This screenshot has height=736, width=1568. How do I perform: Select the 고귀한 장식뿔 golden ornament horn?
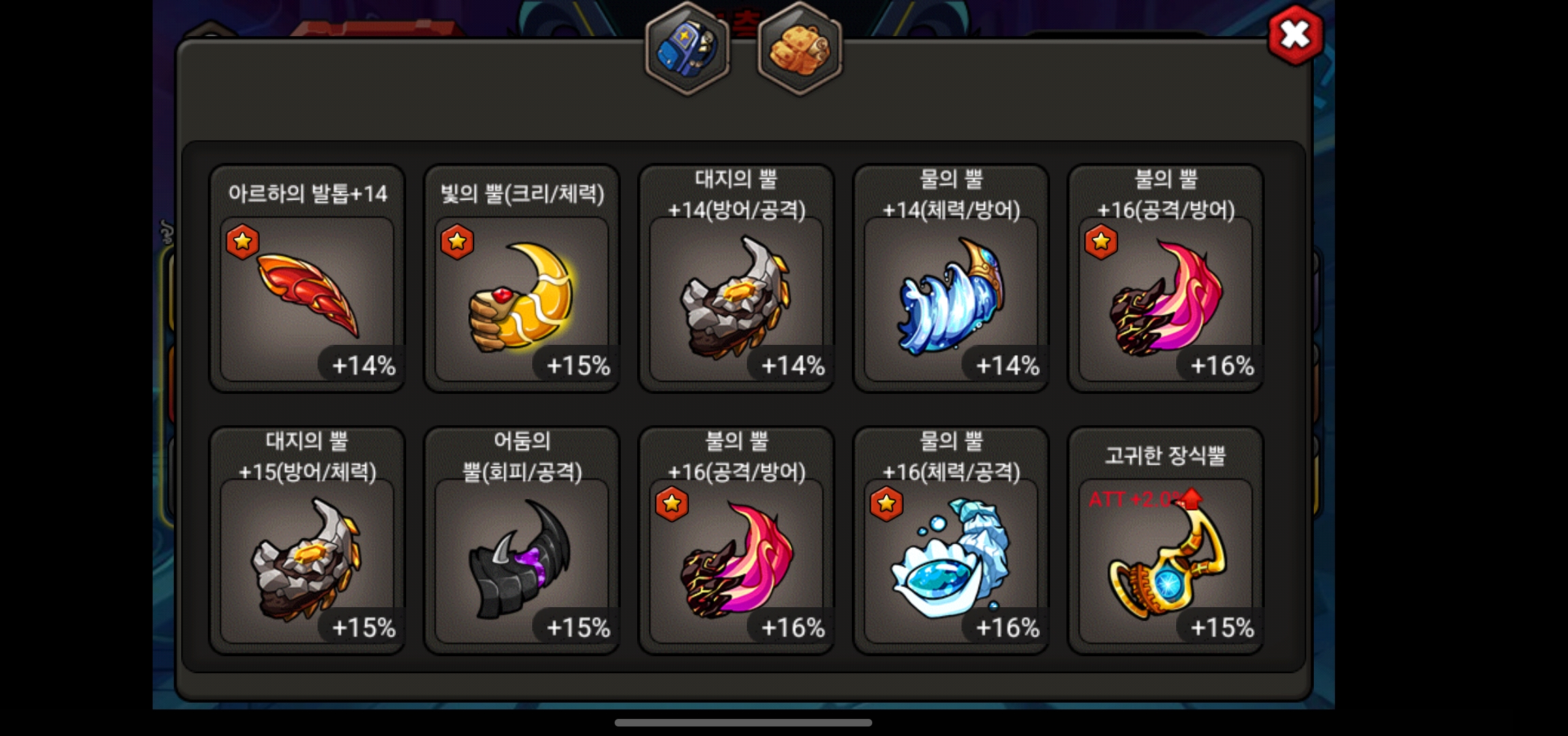tap(1166, 541)
